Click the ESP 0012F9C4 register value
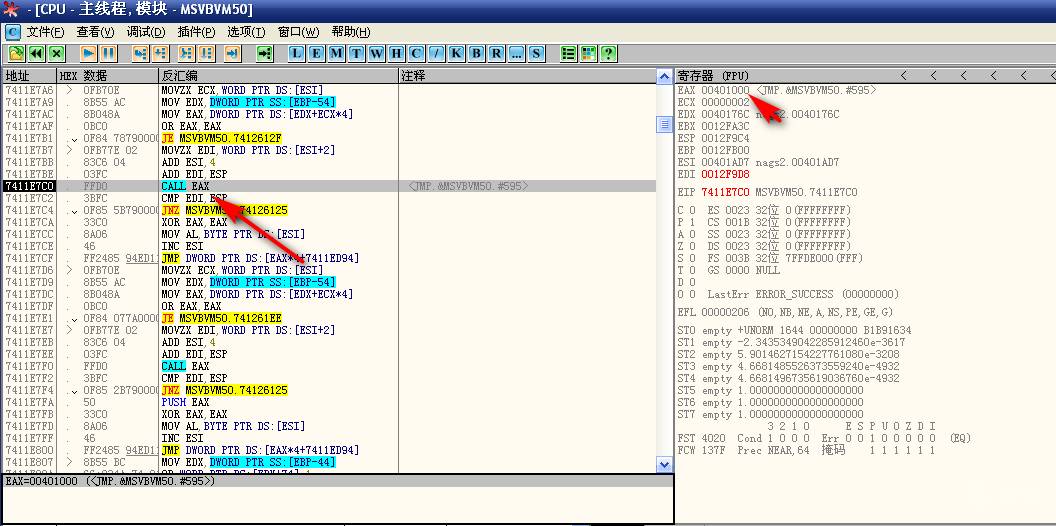This screenshot has height=526, width=1056. click(x=725, y=138)
